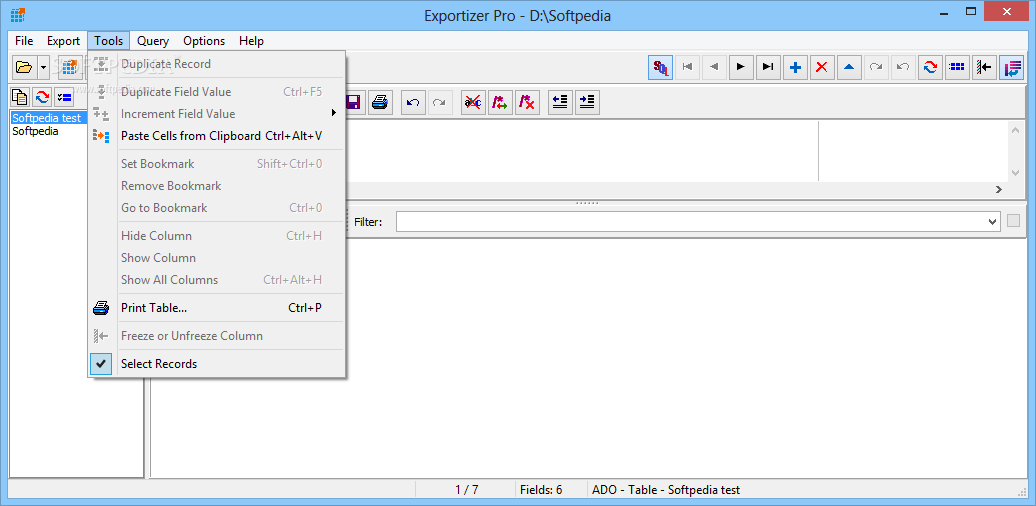Click the blue grid columns icon
The height and width of the screenshot is (506, 1036).
[957, 67]
